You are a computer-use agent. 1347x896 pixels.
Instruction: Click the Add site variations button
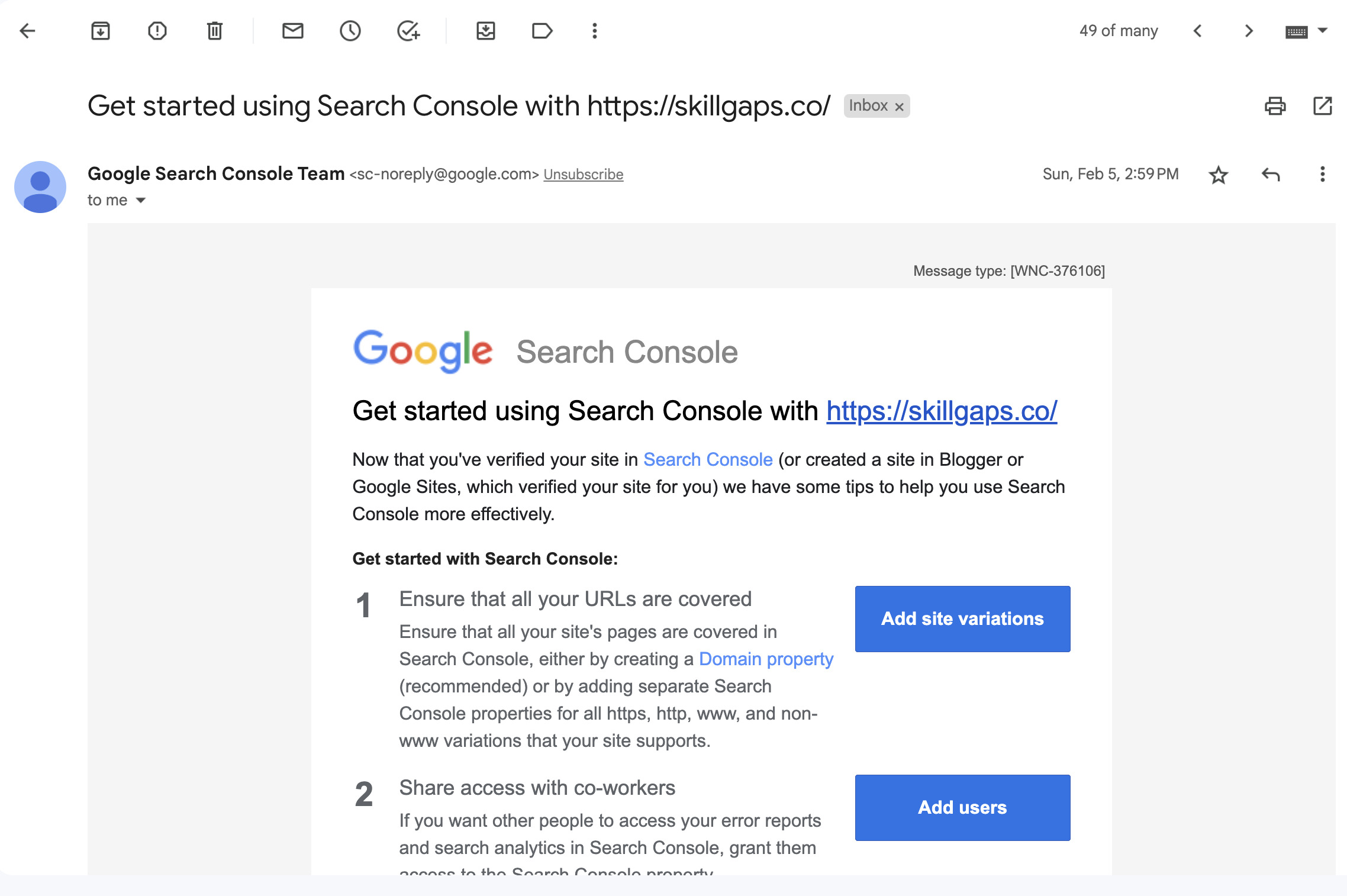click(x=962, y=618)
